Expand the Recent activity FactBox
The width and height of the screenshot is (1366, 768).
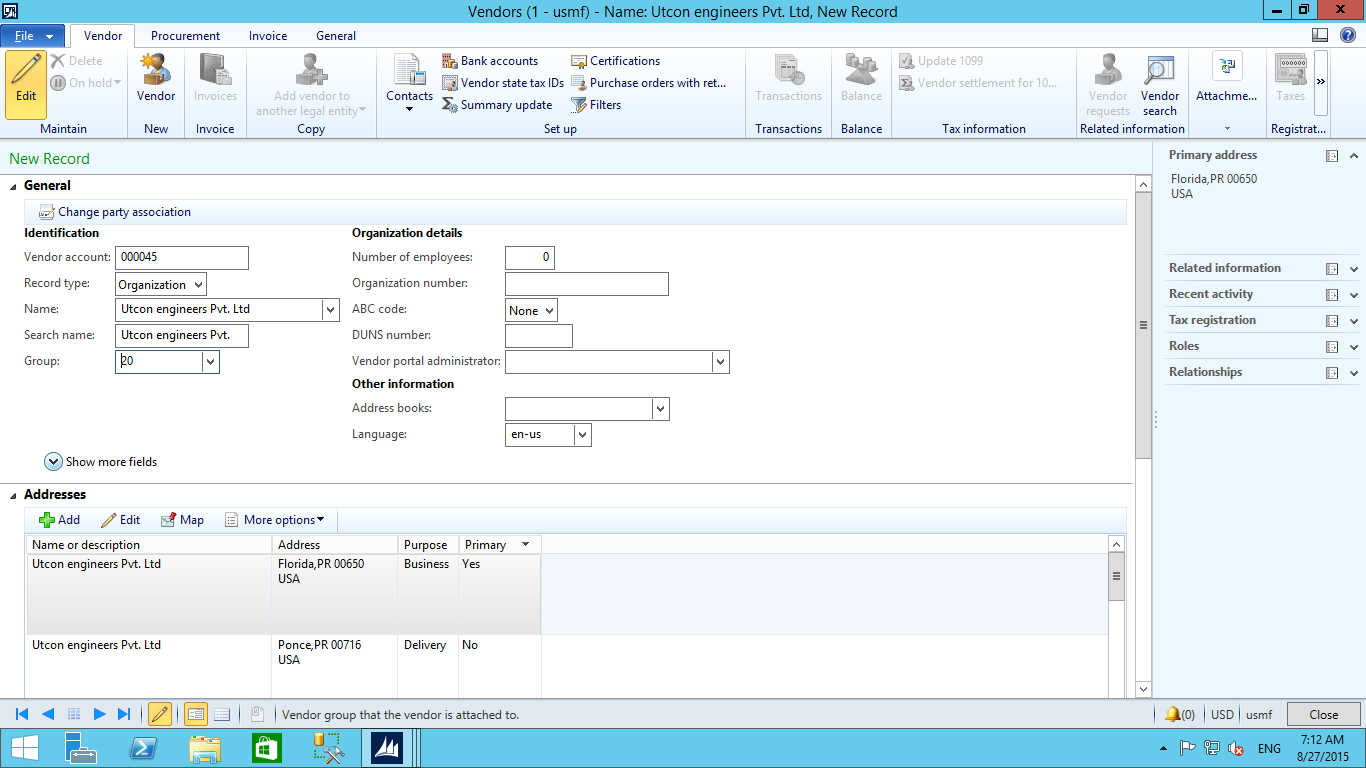pyautogui.click(x=1354, y=295)
